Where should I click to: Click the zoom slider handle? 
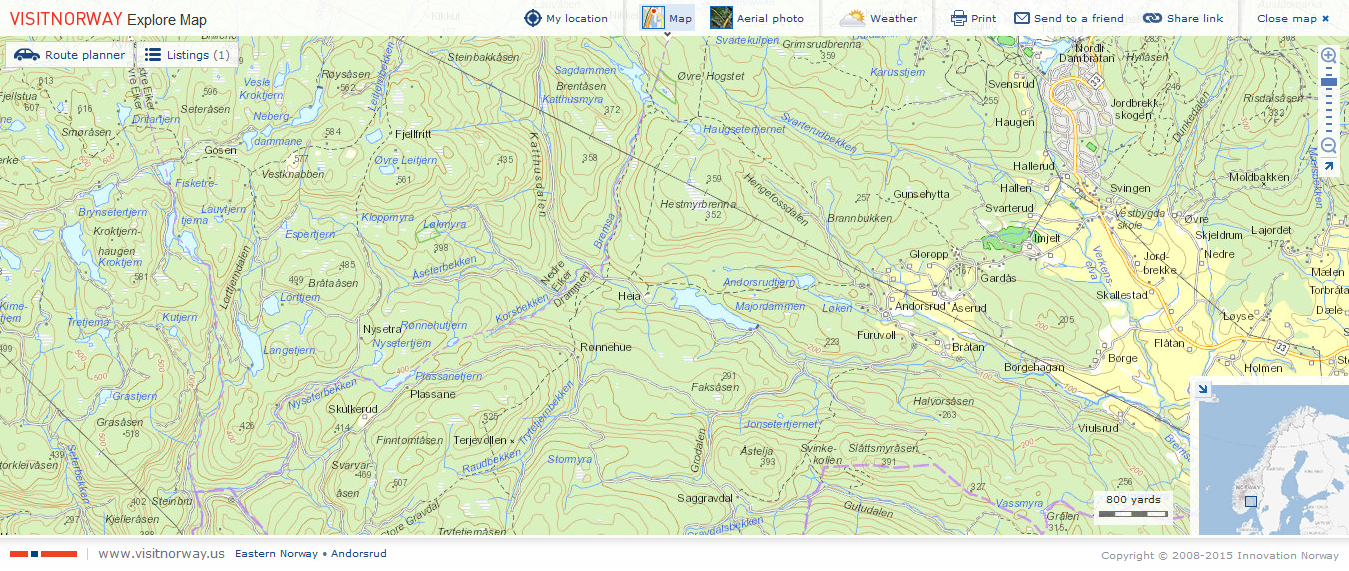[x=1329, y=82]
